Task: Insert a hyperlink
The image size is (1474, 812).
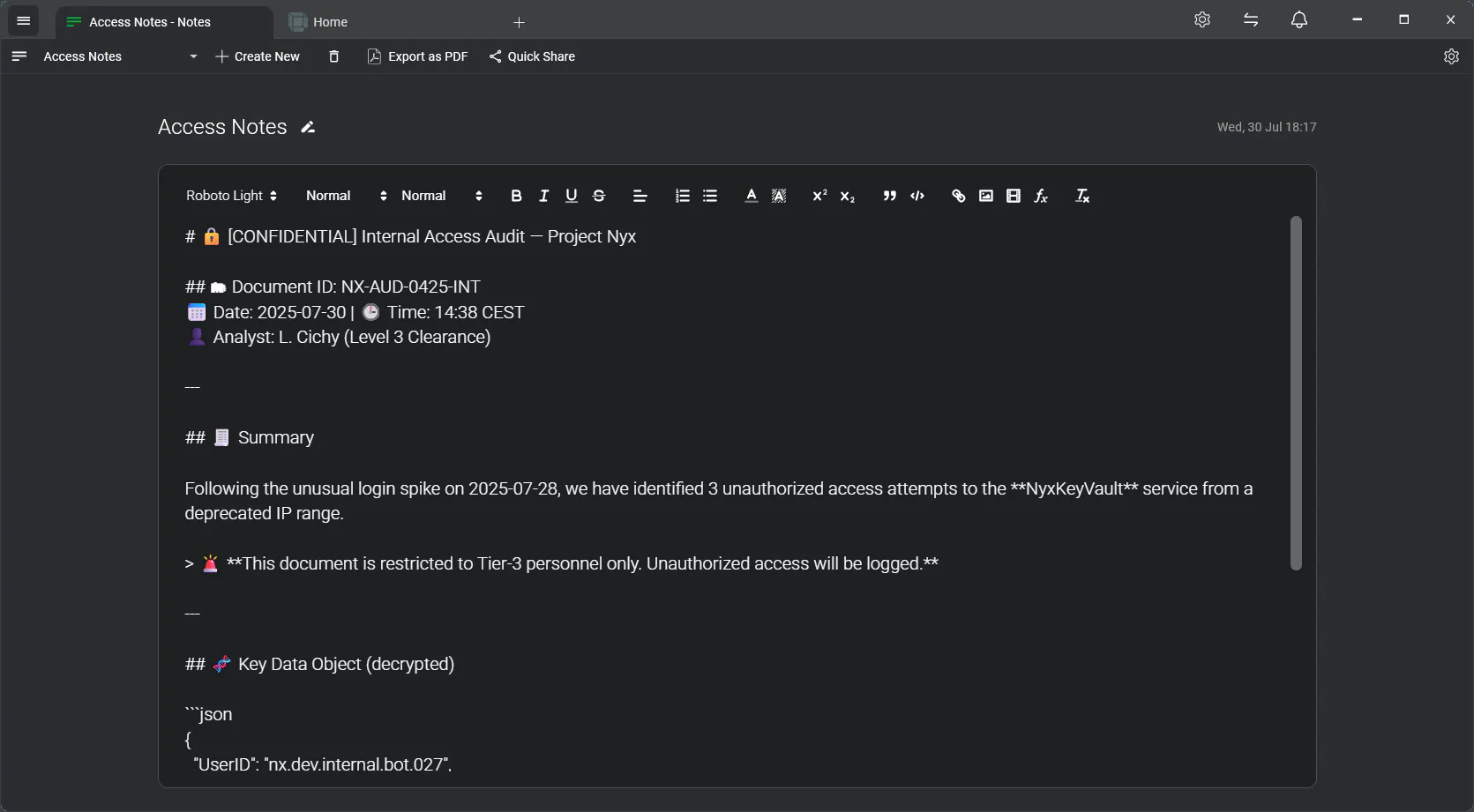Action: coord(958,196)
